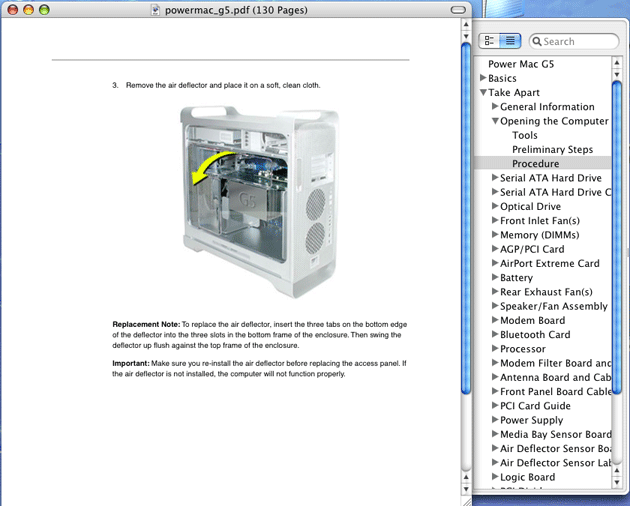
Task: Open Power Supply section
Action: tap(532, 420)
